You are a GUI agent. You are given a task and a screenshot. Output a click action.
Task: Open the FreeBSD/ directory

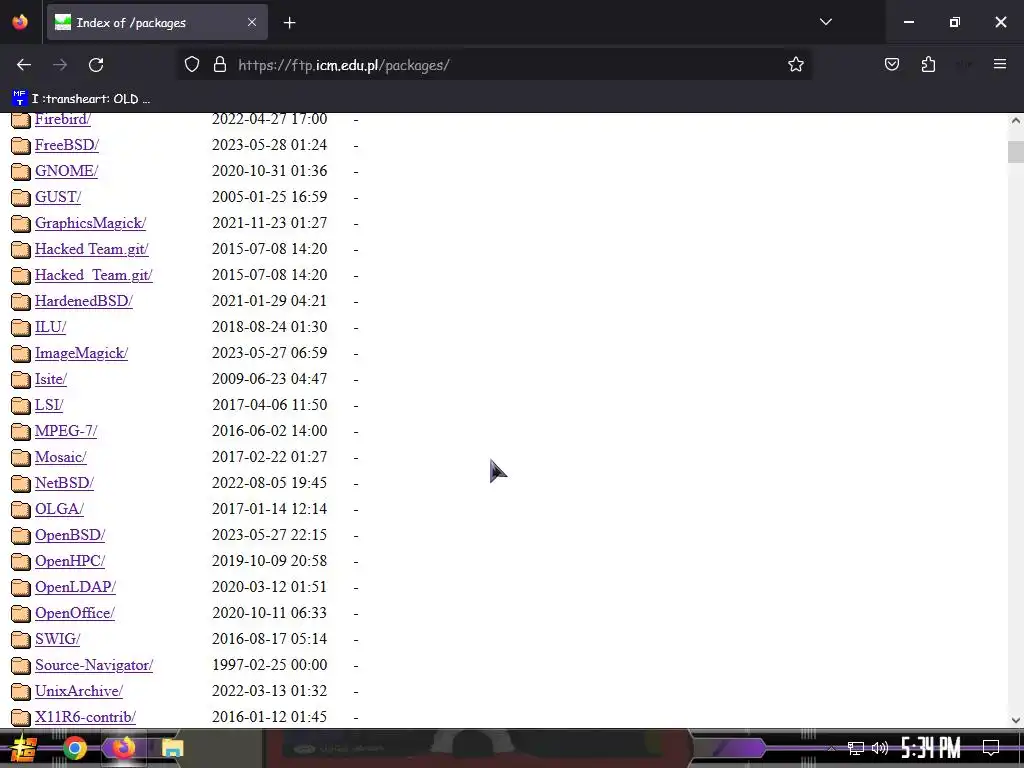[67, 145]
